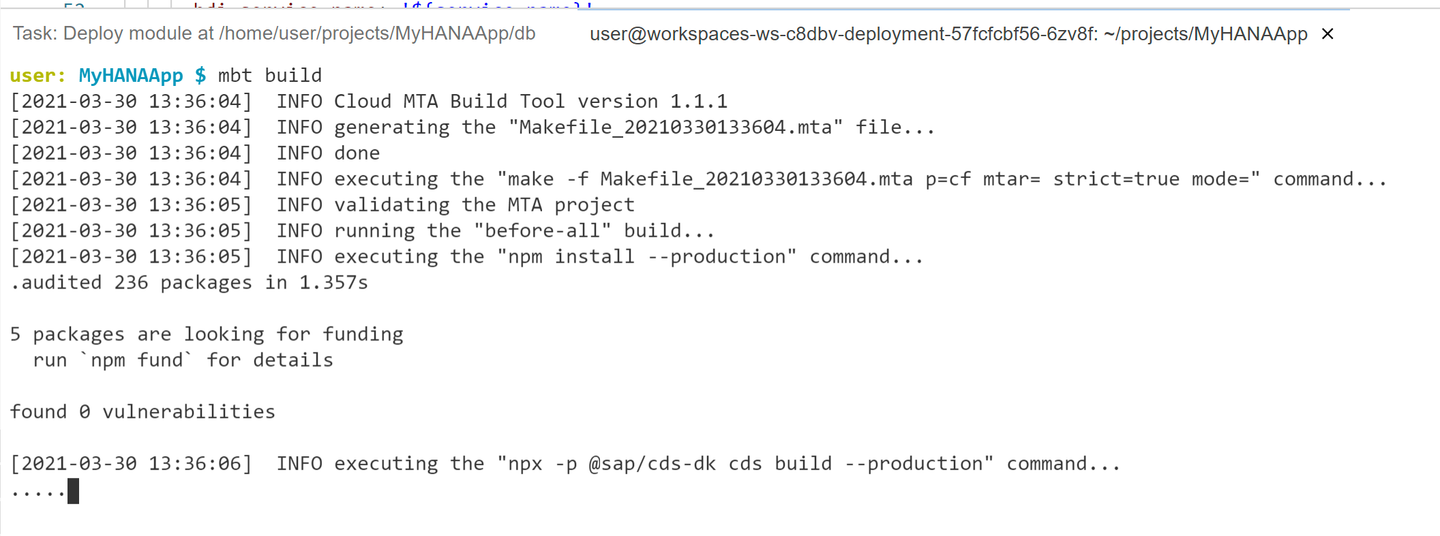This screenshot has width=1440, height=536.
Task: Click the 'user:' prompt label
Action: pyautogui.click(x=39, y=75)
